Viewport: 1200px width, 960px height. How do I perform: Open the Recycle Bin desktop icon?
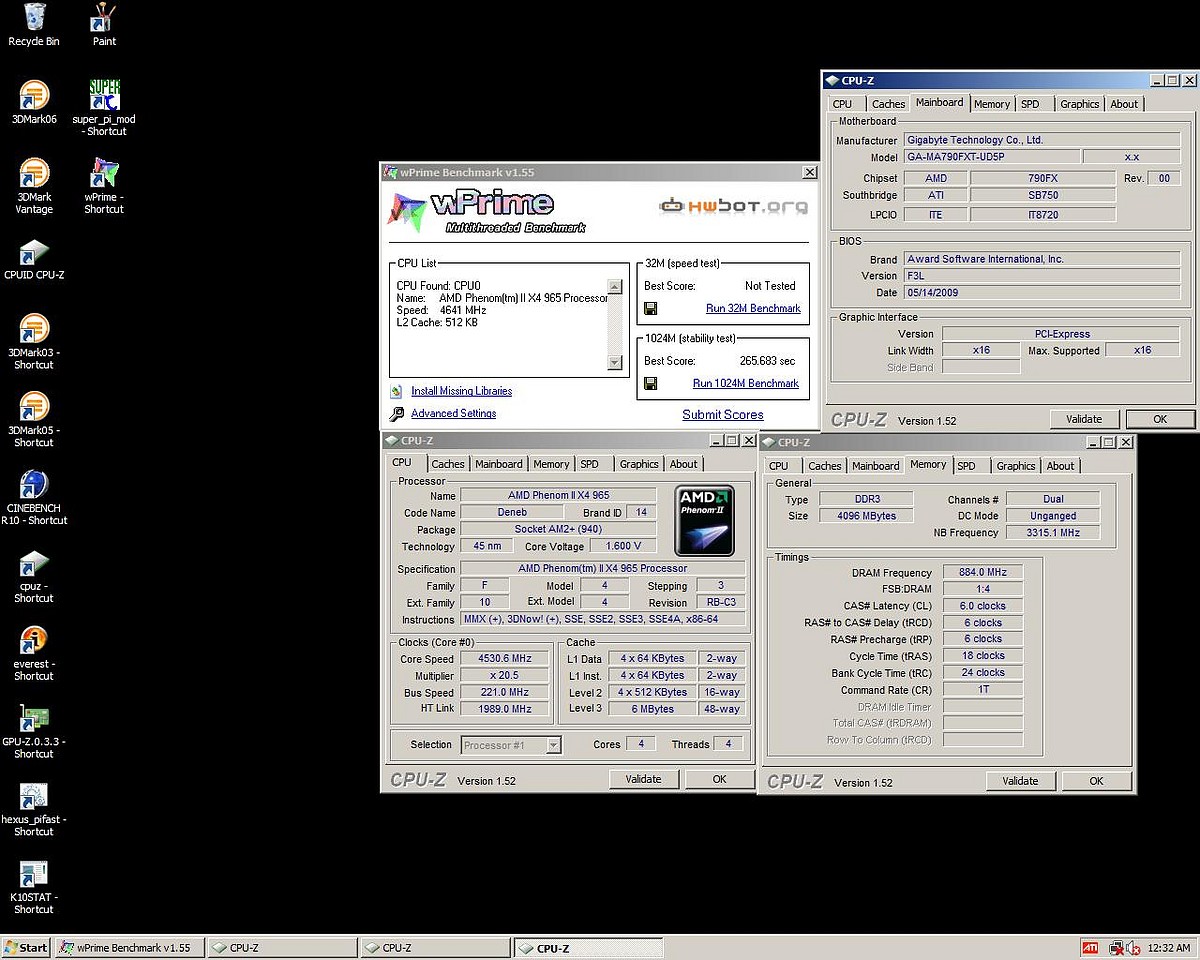coord(34,17)
